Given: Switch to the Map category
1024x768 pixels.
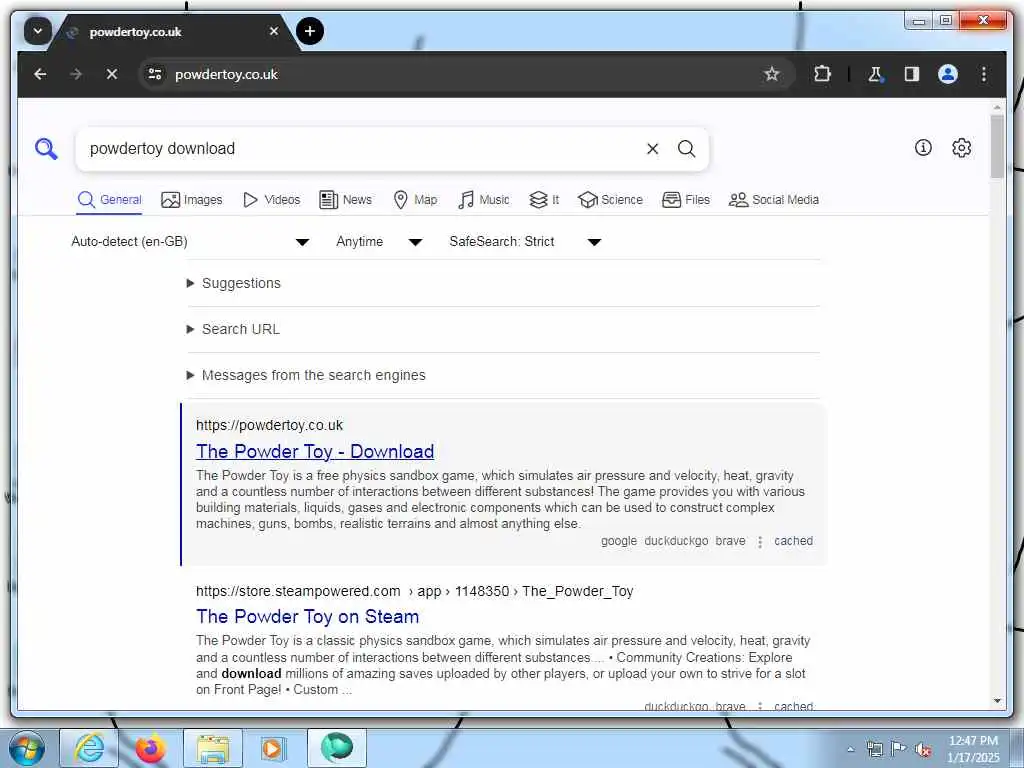Looking at the screenshot, I should pyautogui.click(x=415, y=200).
